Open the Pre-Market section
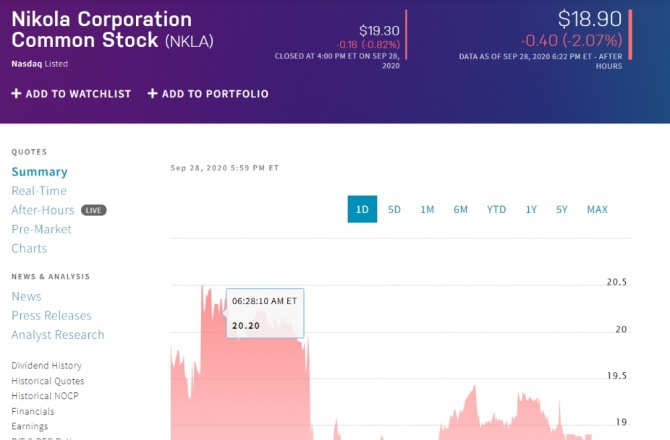Image resolution: width=670 pixels, height=440 pixels. point(41,229)
